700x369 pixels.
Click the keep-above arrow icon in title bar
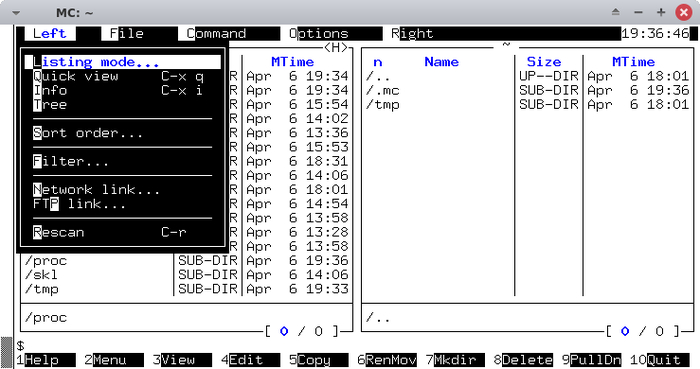point(616,12)
